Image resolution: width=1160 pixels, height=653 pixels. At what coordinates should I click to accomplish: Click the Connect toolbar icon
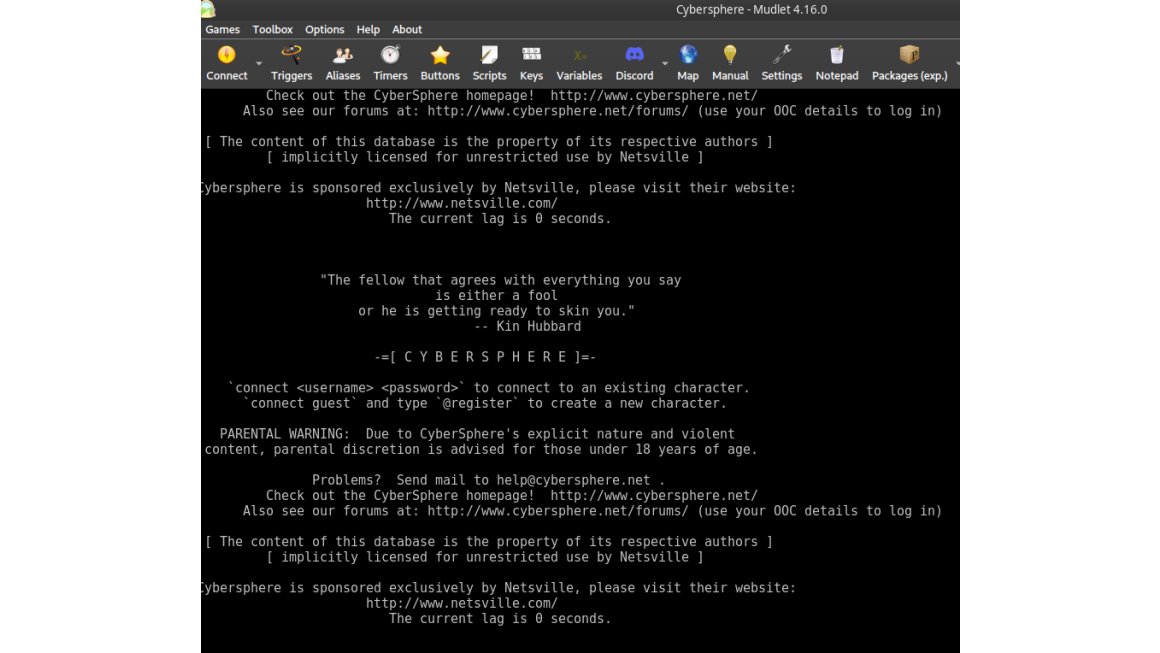226,63
